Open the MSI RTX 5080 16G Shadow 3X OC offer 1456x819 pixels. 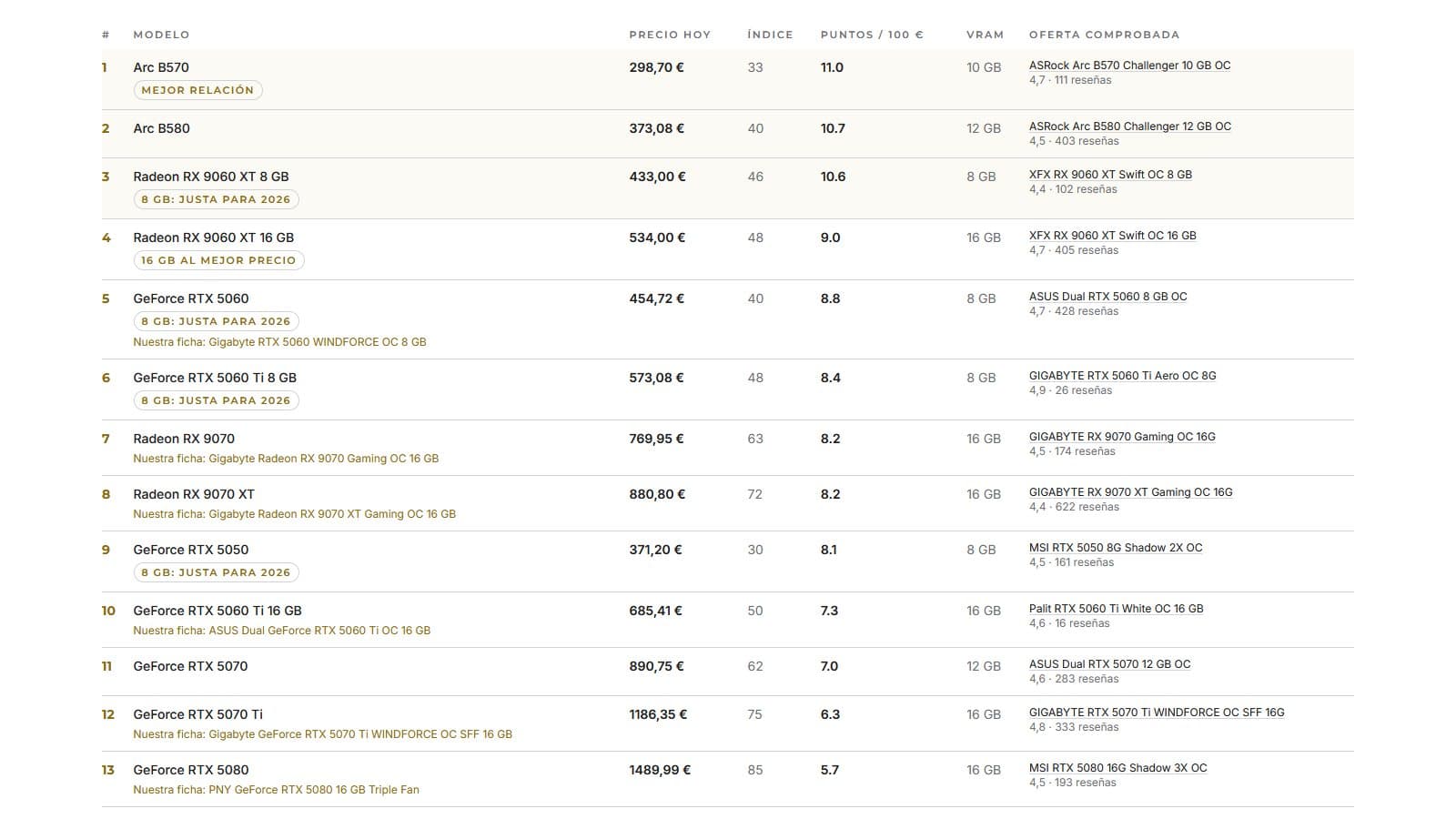pyautogui.click(x=1117, y=768)
